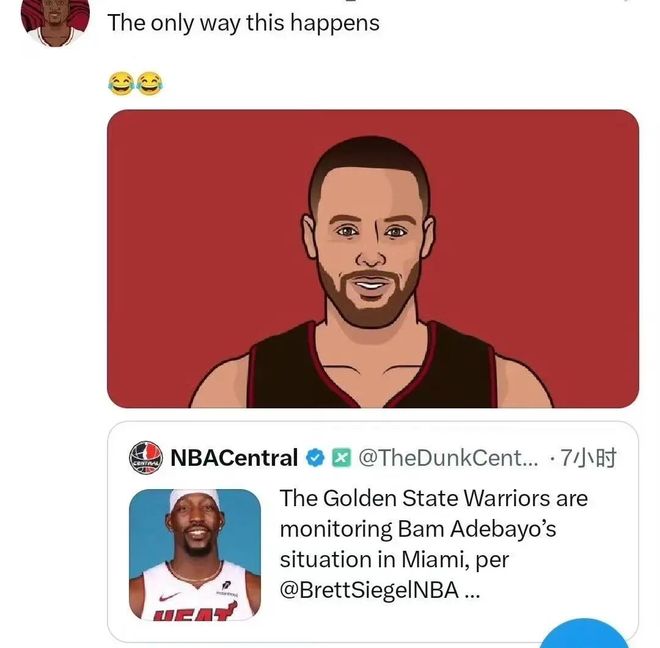Click the @TheDunkCent... handle
660x648 pixels.
(x=447, y=459)
